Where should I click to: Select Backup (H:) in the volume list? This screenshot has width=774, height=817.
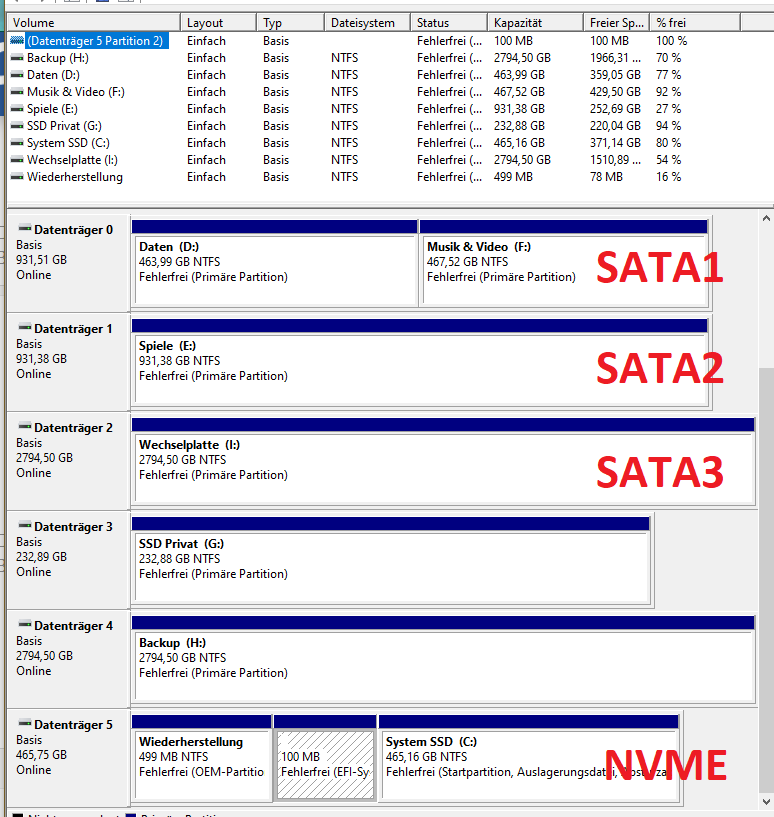click(58, 58)
